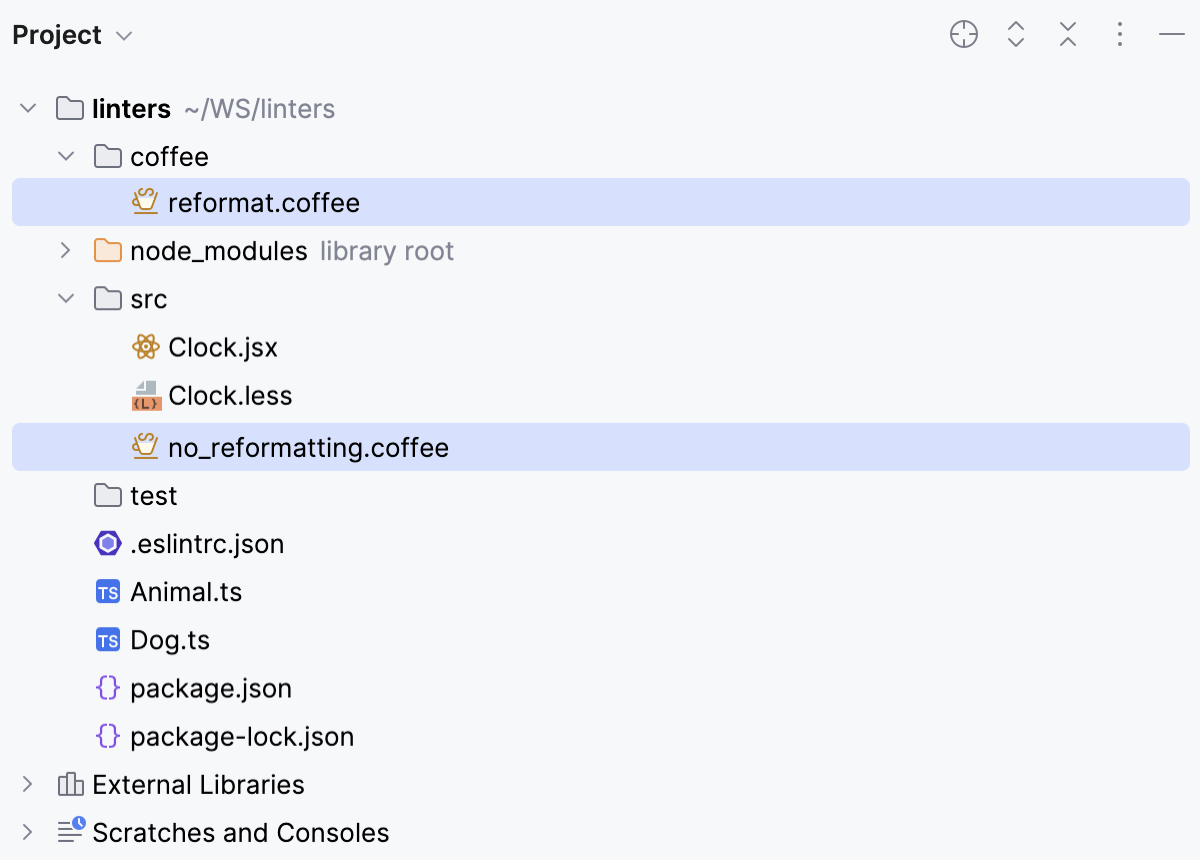Collapse the src folder chevron

[x=66, y=298]
